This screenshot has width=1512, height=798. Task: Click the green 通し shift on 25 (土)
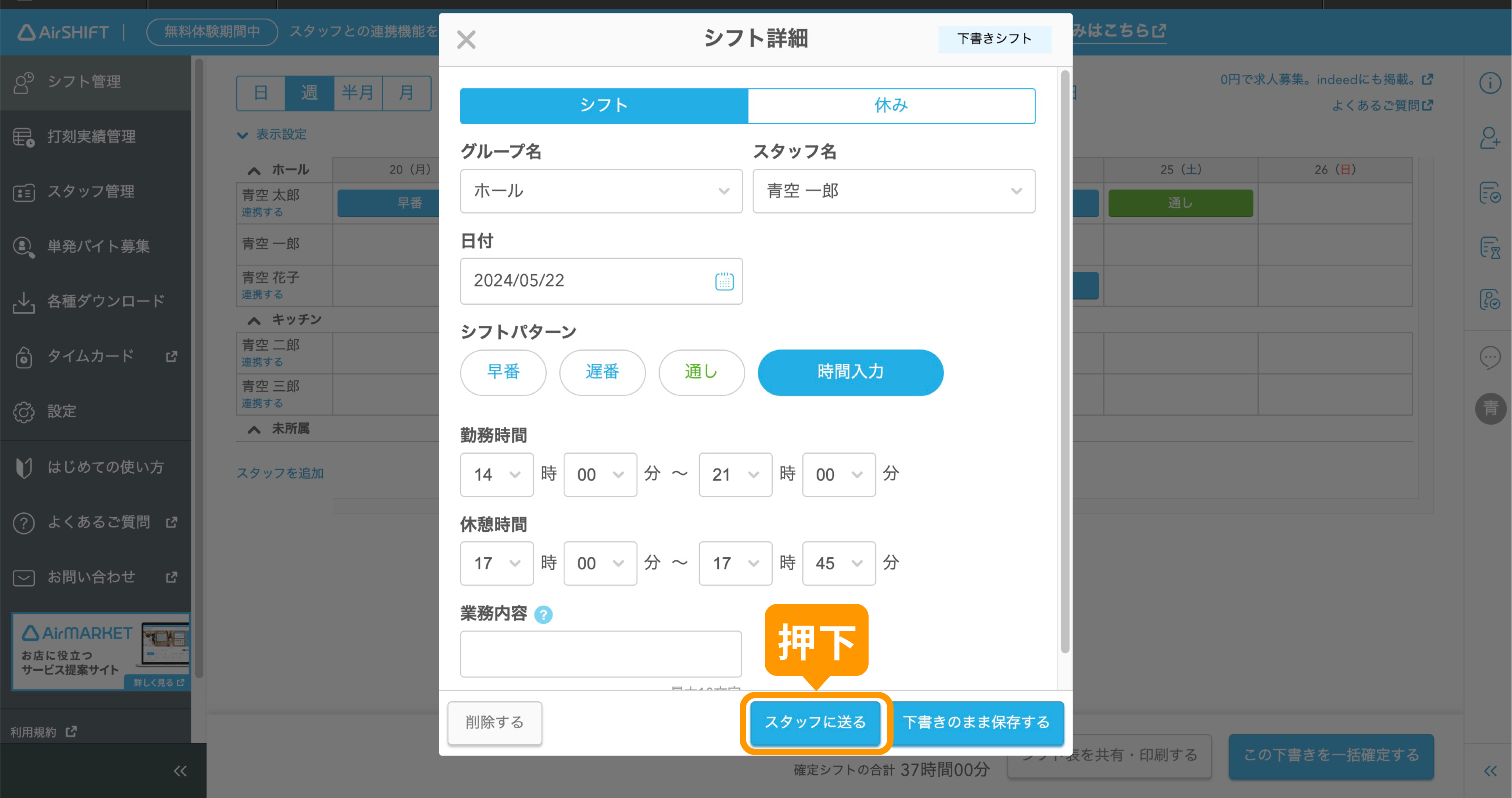coord(1180,203)
